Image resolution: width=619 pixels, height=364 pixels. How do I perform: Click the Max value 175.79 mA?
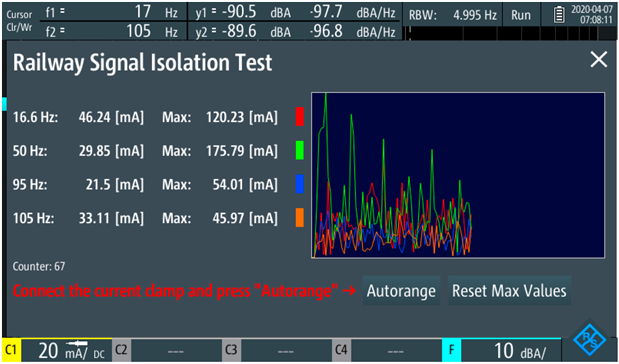point(242,151)
